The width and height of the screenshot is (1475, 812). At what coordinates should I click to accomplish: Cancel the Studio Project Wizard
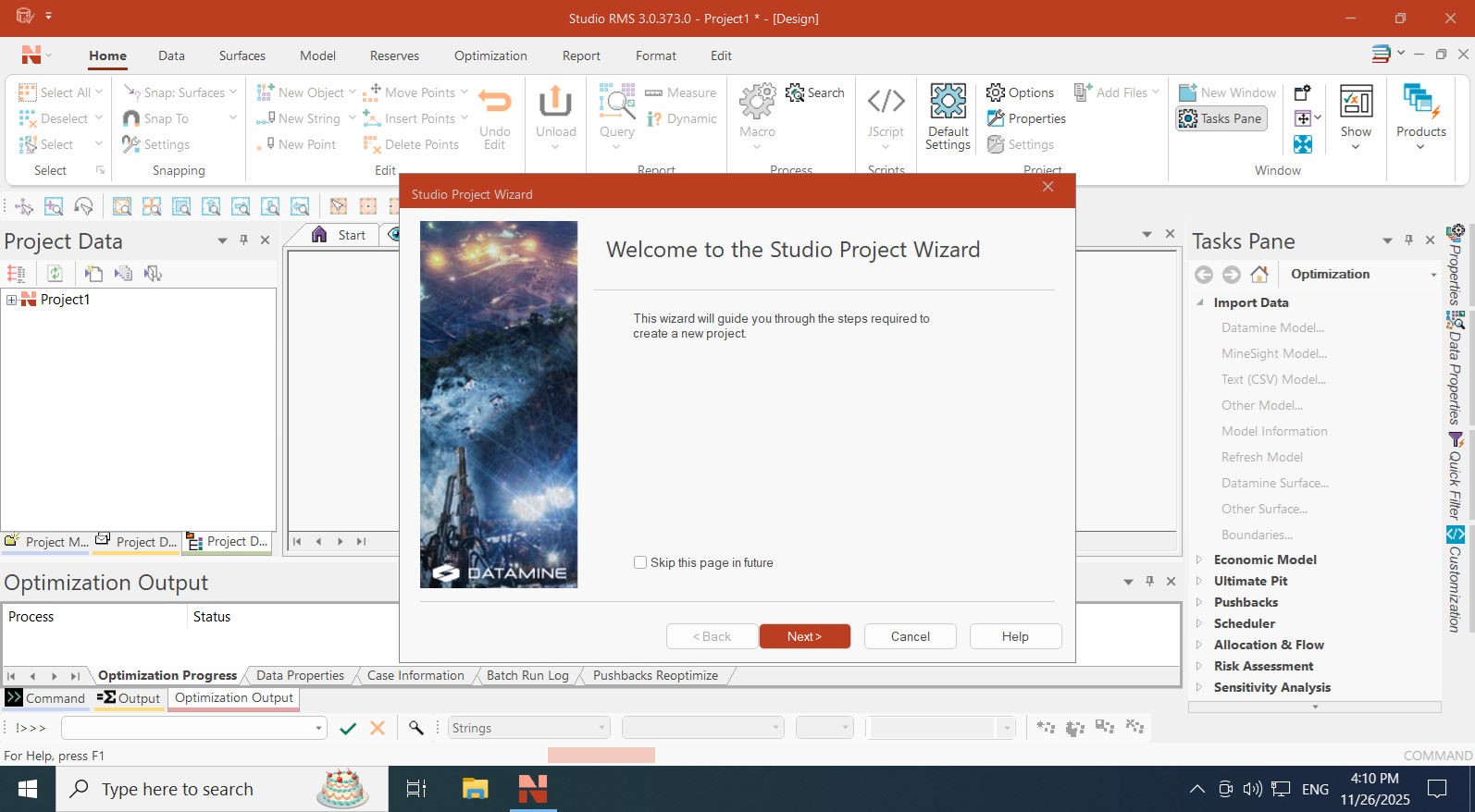(x=910, y=636)
